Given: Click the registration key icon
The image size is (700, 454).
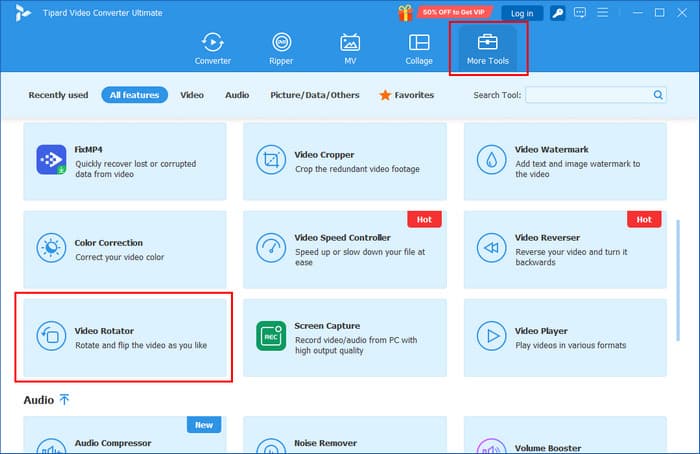Looking at the screenshot, I should 557,13.
